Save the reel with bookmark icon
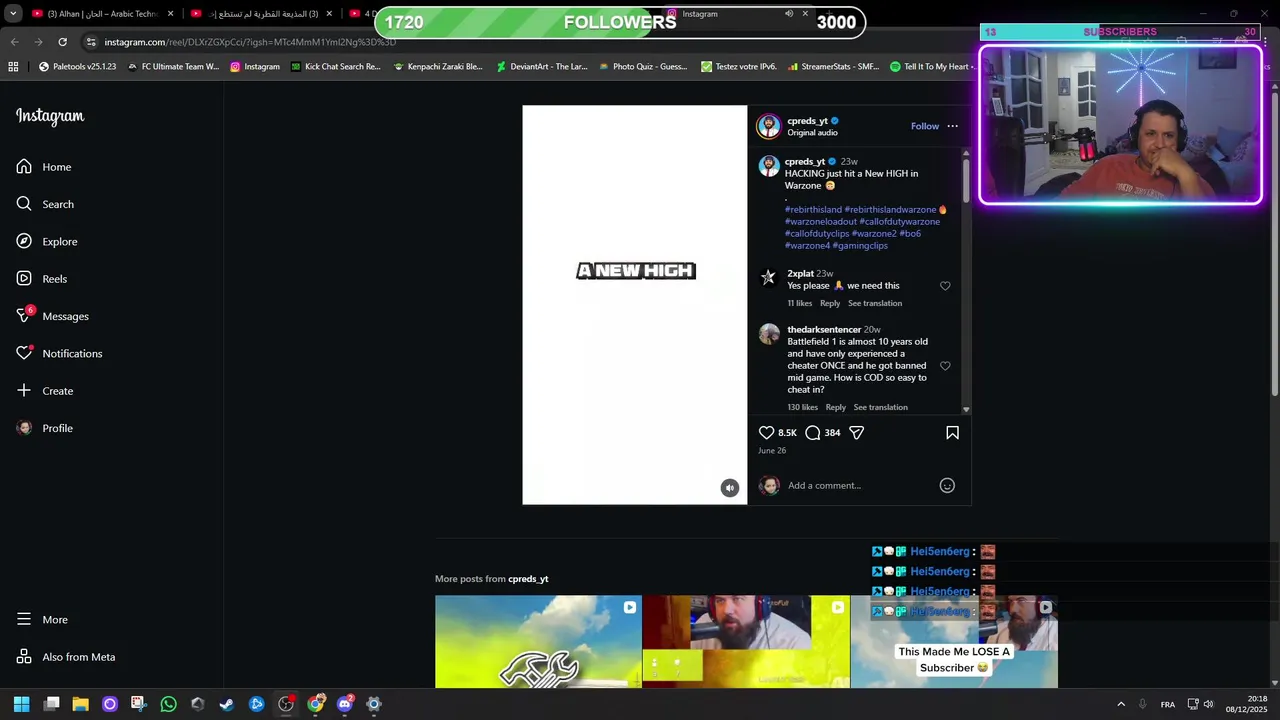The height and width of the screenshot is (720, 1280). 952,433
